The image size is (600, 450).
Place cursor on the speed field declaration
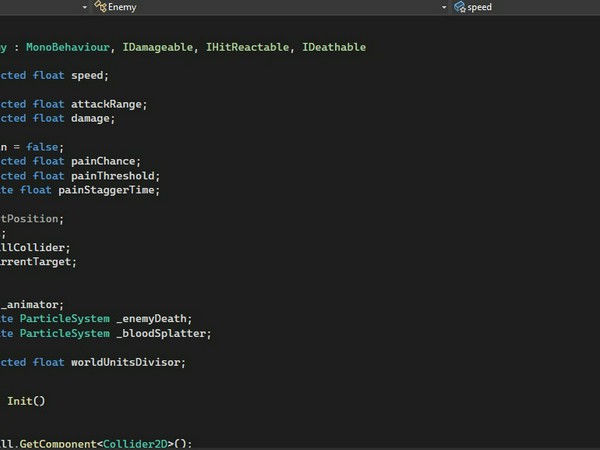point(87,76)
